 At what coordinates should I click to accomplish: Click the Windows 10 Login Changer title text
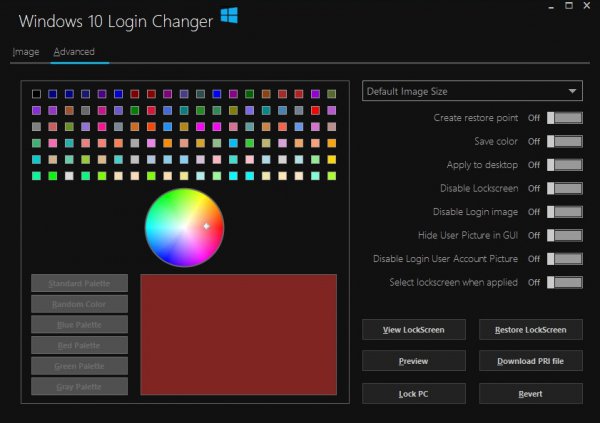(x=116, y=21)
